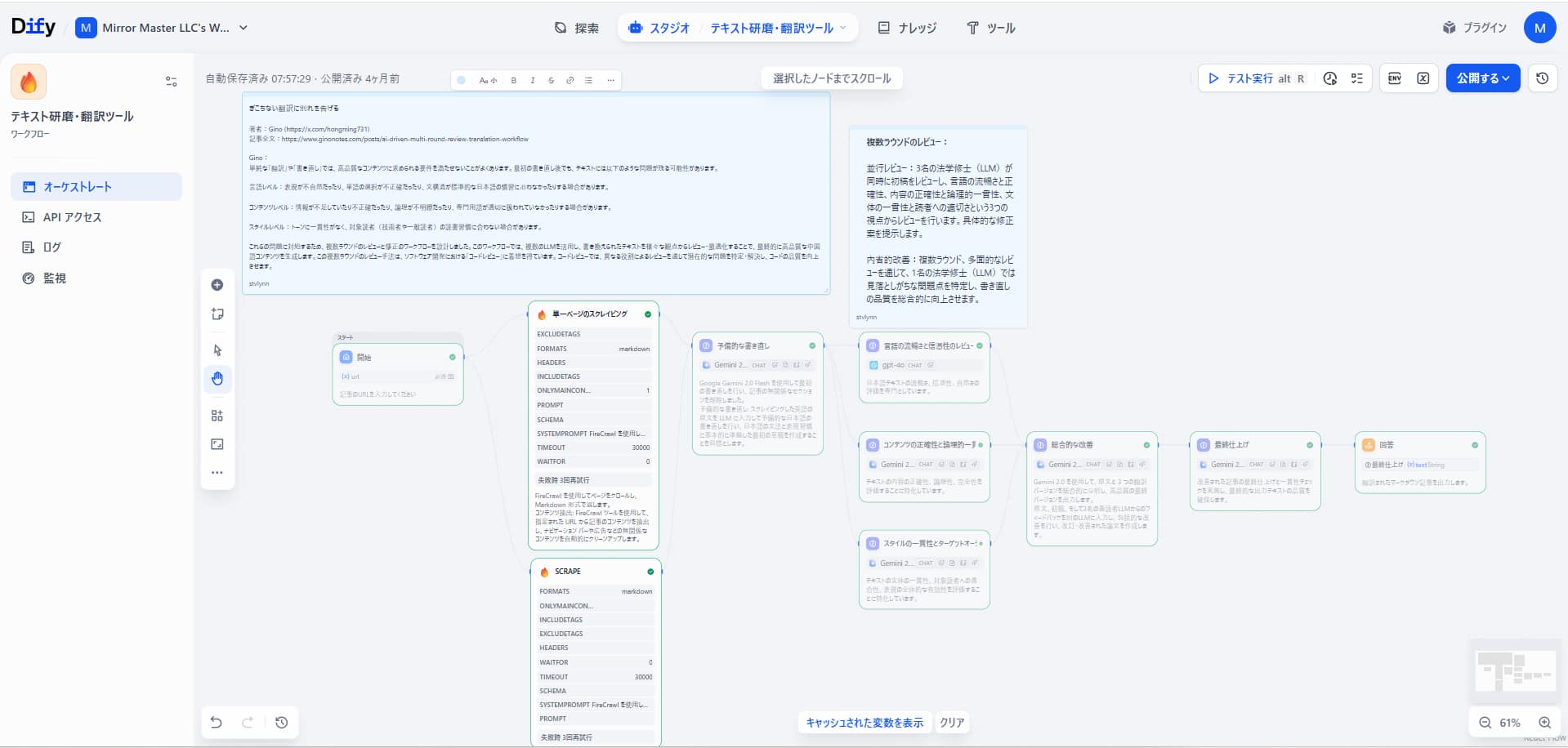The height and width of the screenshot is (748, 1568).
Task: Select API アクセス in the sidebar
Action: (x=72, y=217)
